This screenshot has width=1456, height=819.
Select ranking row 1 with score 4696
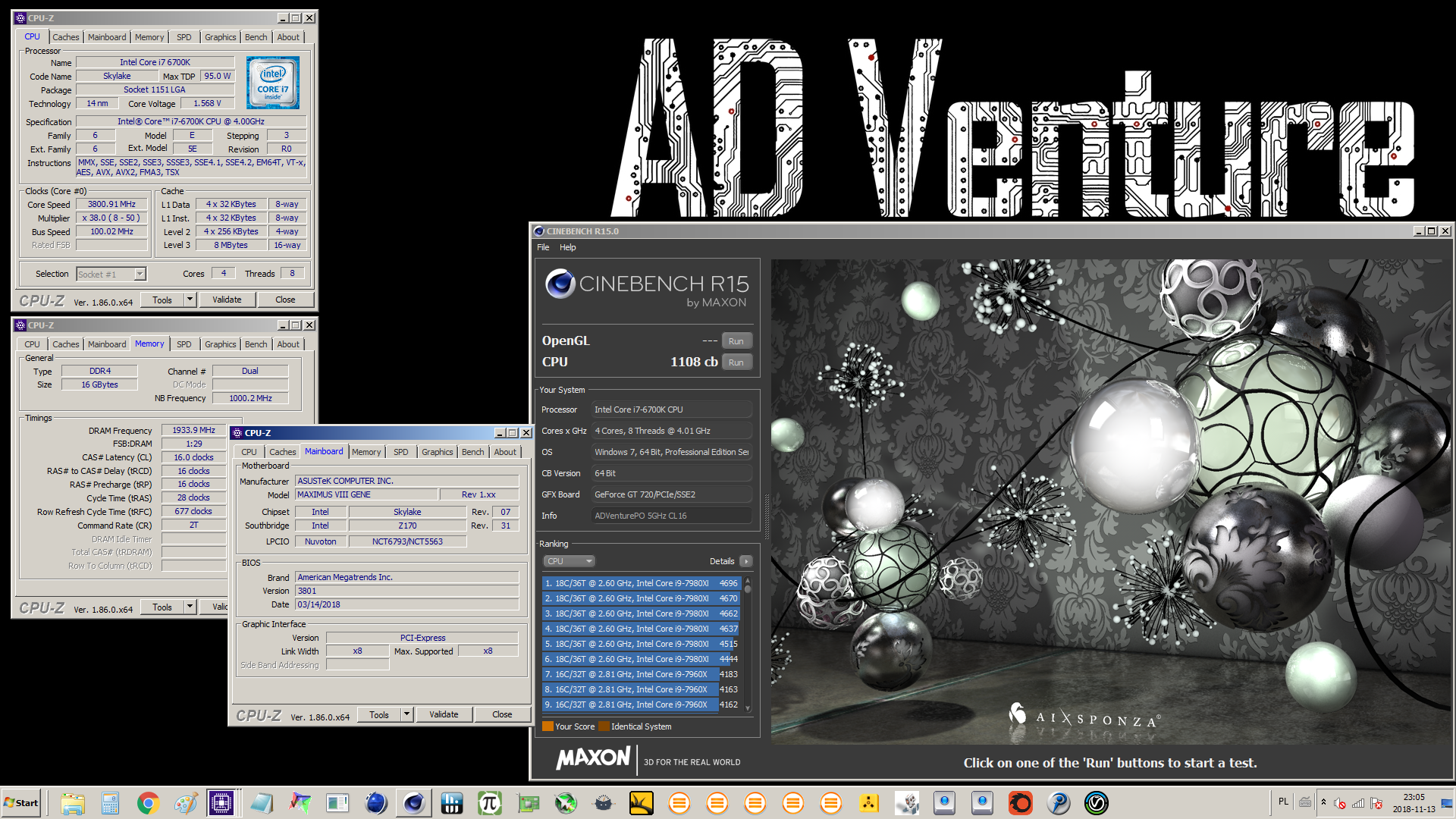point(641,583)
